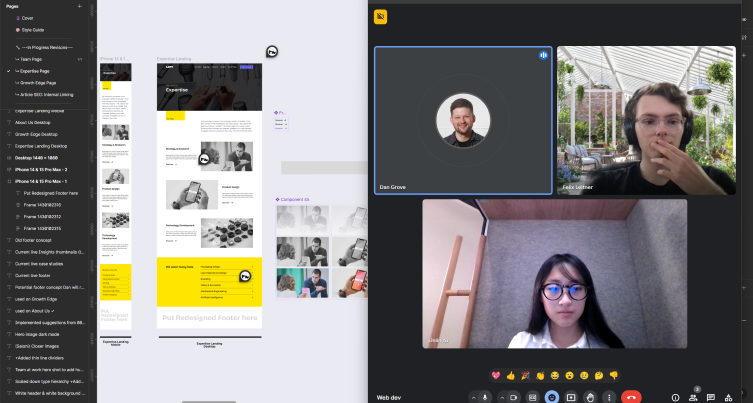Toggle the emoji reactions bar button
The width and height of the screenshot is (753, 403).
click(552, 397)
